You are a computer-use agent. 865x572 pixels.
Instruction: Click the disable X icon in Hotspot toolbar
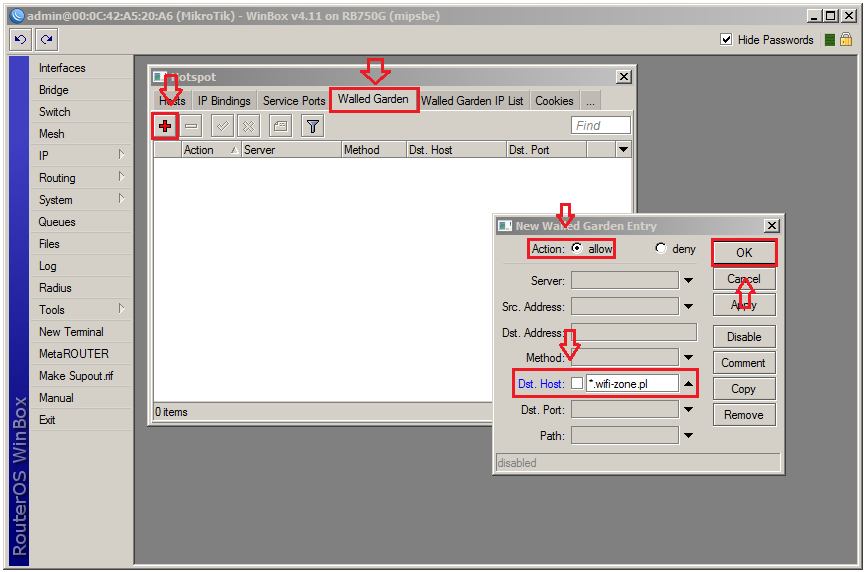coord(248,126)
